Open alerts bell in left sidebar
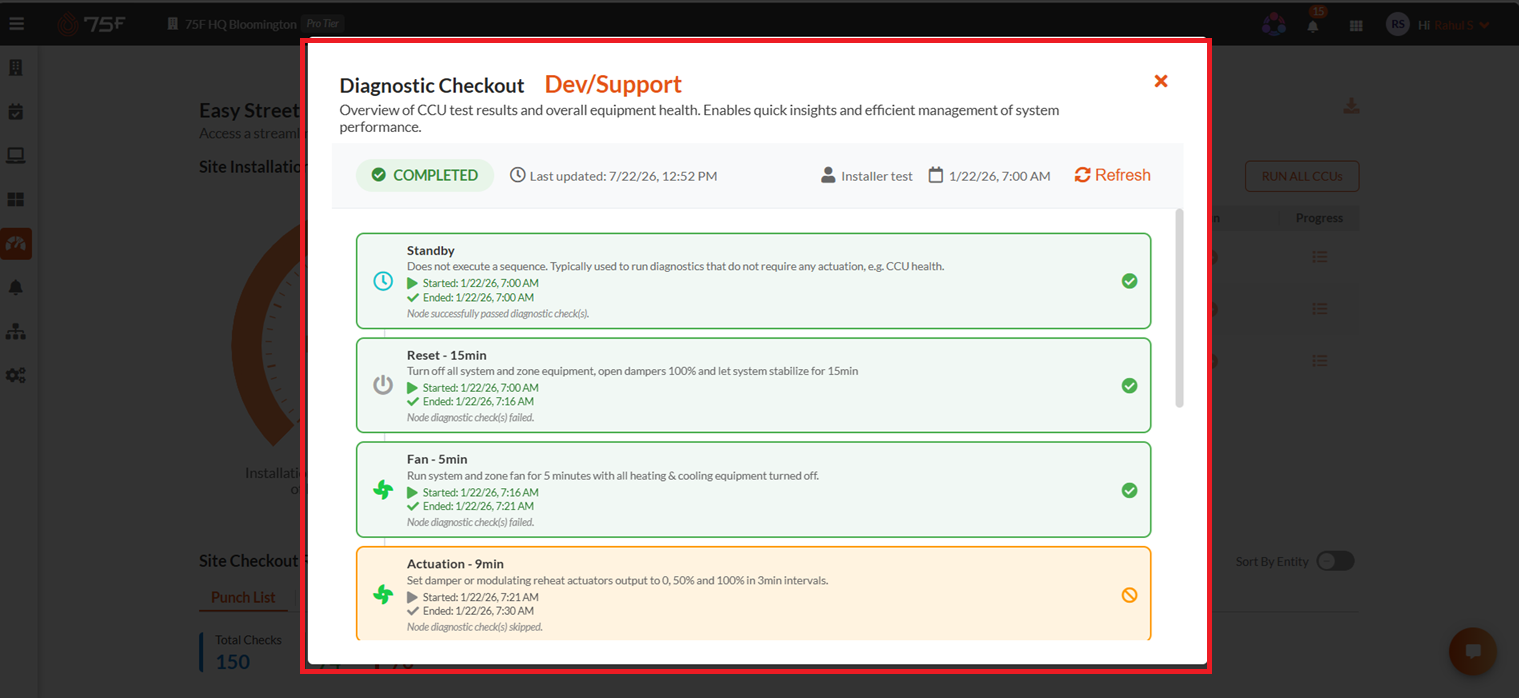Viewport: 1519px width, 698px height. pyautogui.click(x=16, y=288)
